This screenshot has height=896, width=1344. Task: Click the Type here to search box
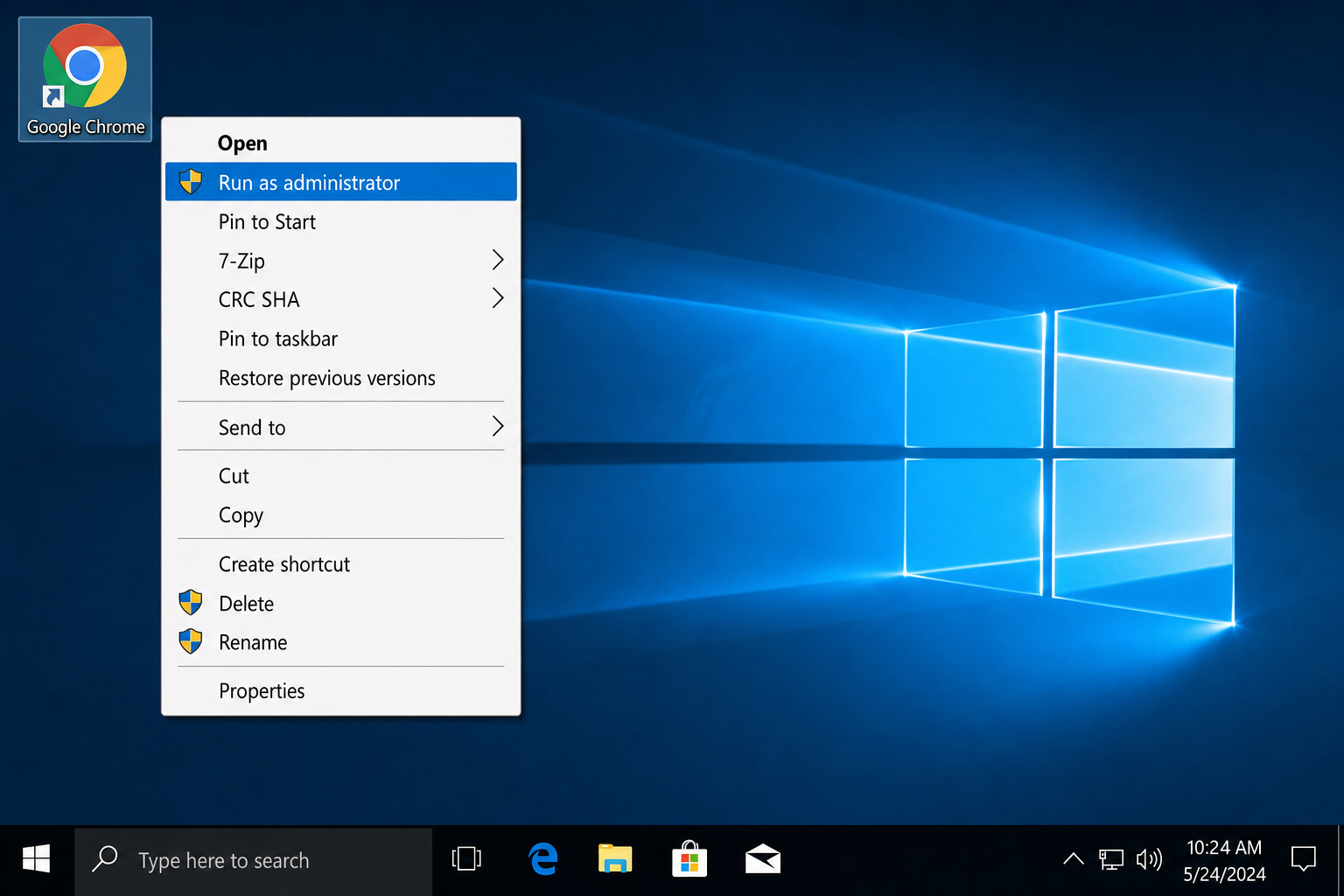point(254,861)
